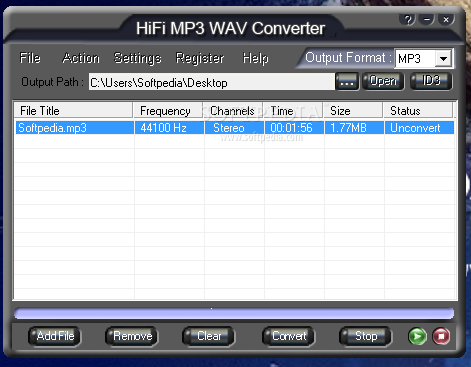The image size is (471, 367).
Task: Open the help question mark icon
Action: click(x=408, y=20)
